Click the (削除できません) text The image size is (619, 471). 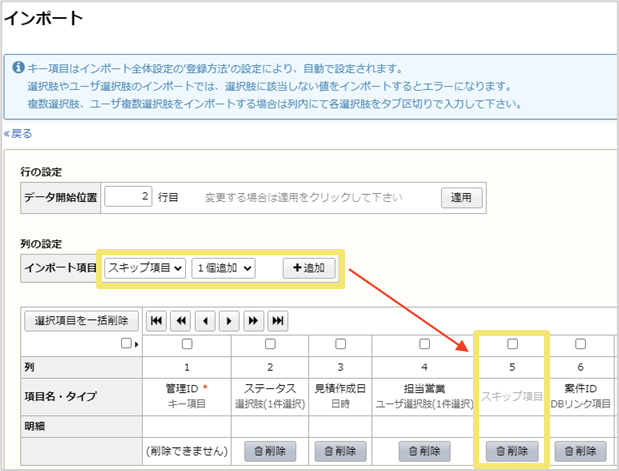[187, 451]
